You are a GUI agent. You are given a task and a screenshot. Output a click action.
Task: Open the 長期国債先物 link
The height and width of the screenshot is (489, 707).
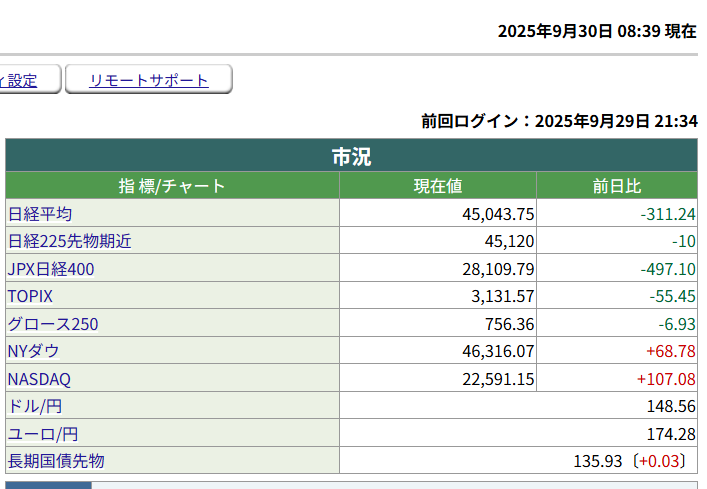[x=56, y=461]
